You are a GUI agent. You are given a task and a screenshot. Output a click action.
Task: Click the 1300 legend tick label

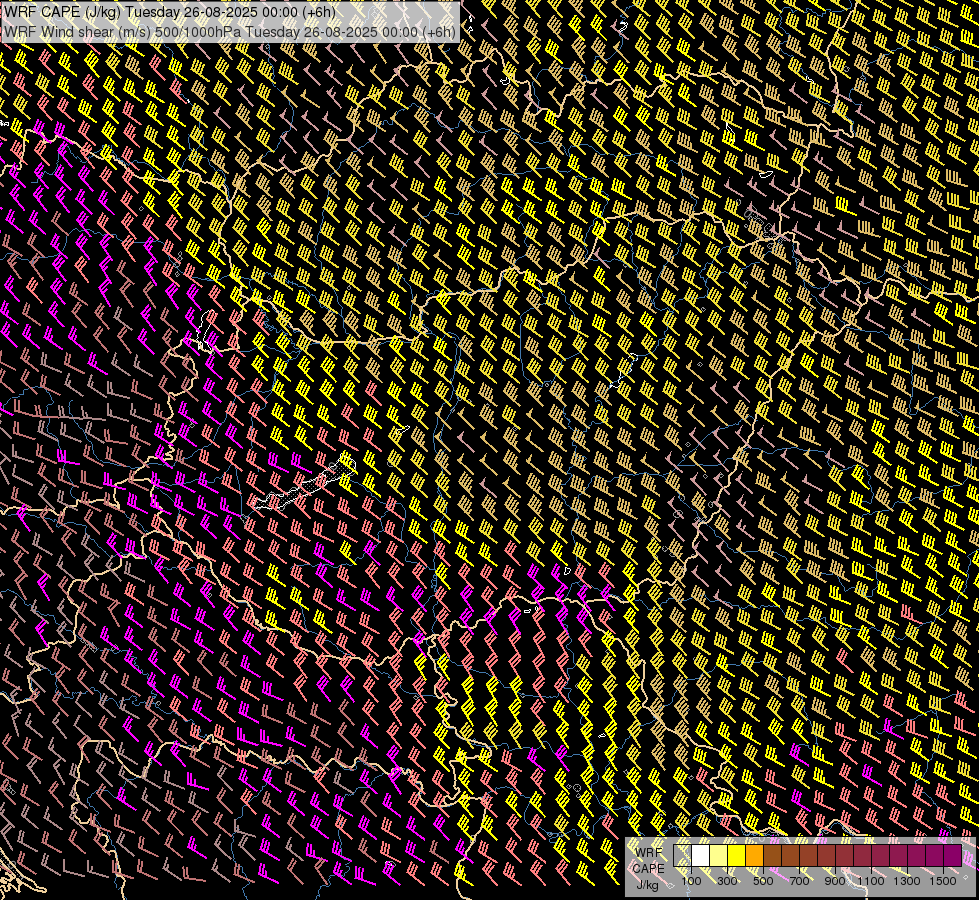pyautogui.click(x=907, y=881)
